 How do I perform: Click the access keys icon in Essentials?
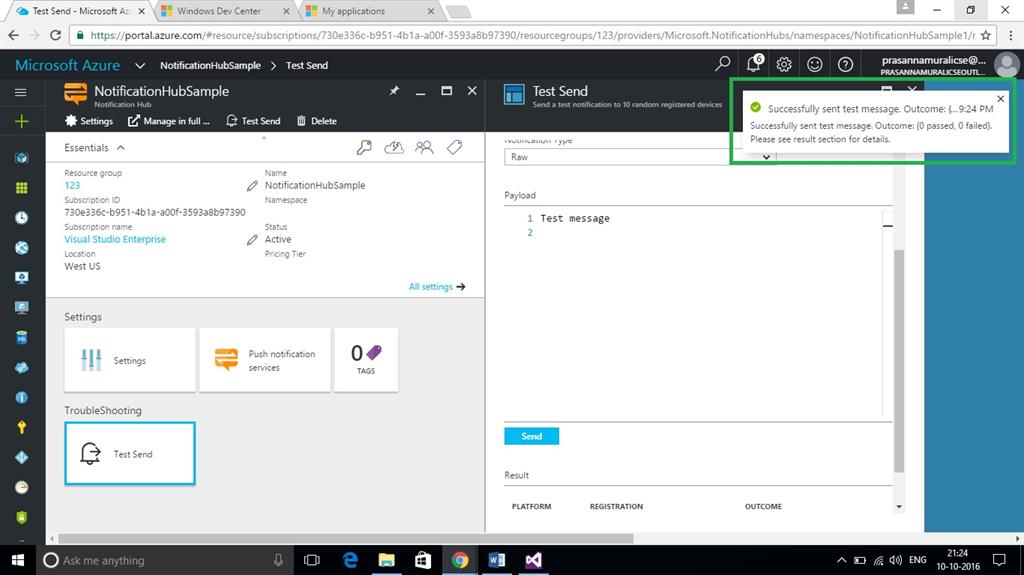(364, 148)
